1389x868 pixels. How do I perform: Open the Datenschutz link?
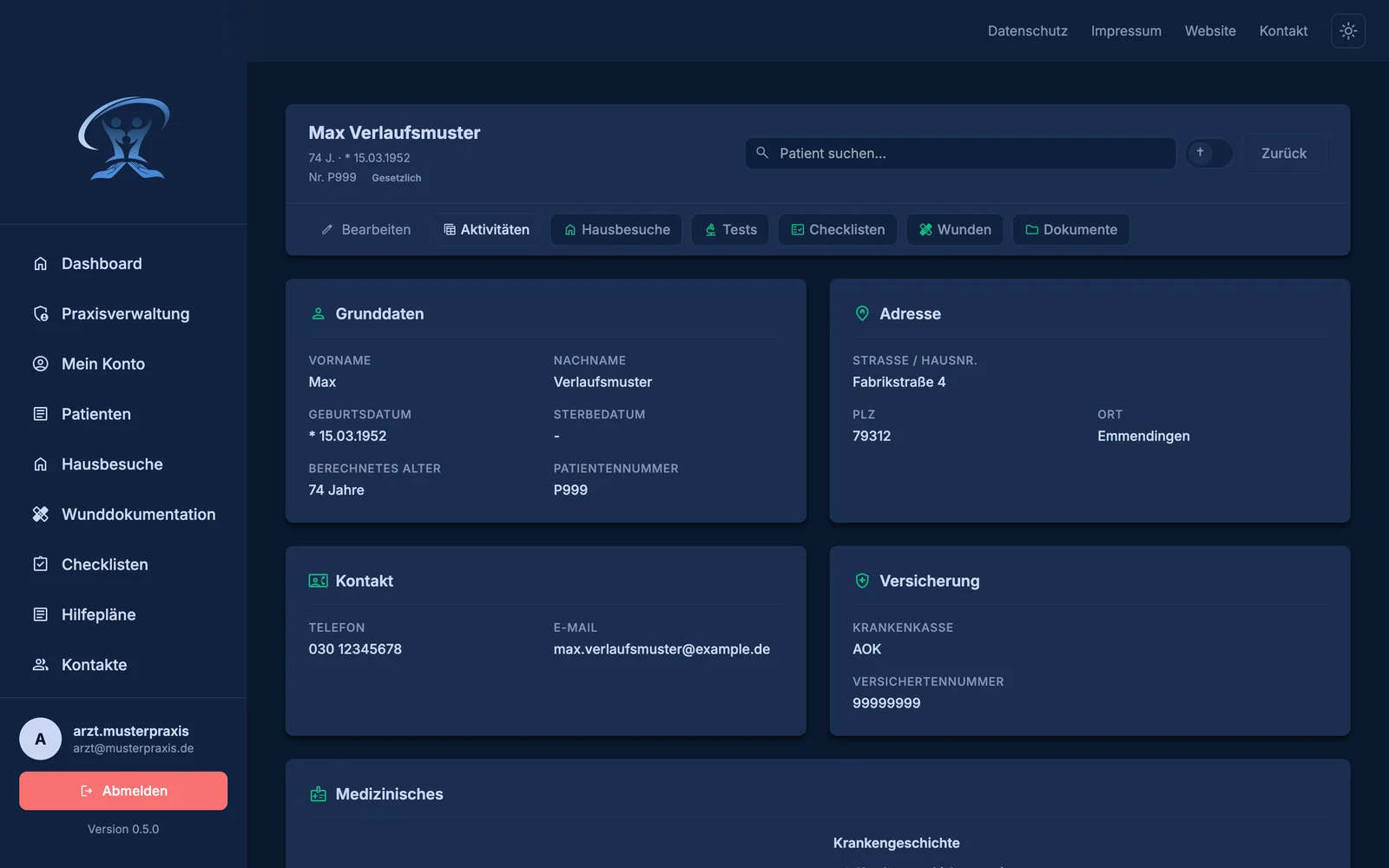1027,30
